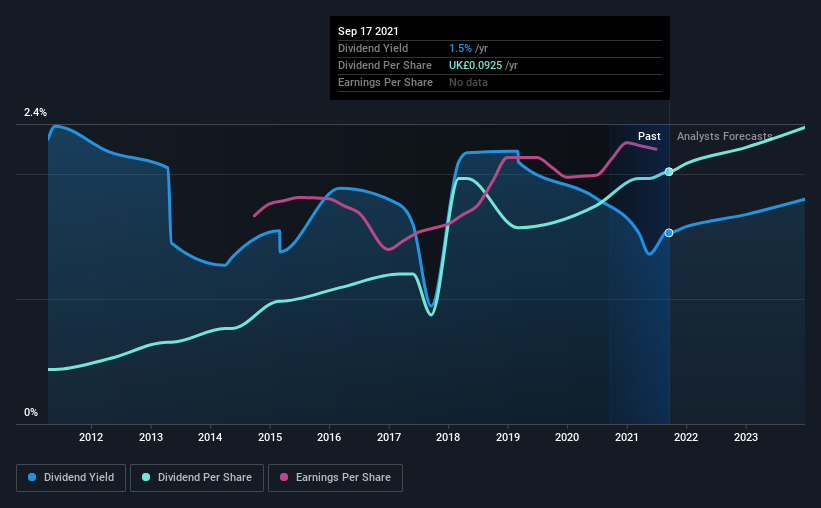
Task: Toggle the Dividend Yield legend button
Action: [x=71, y=478]
